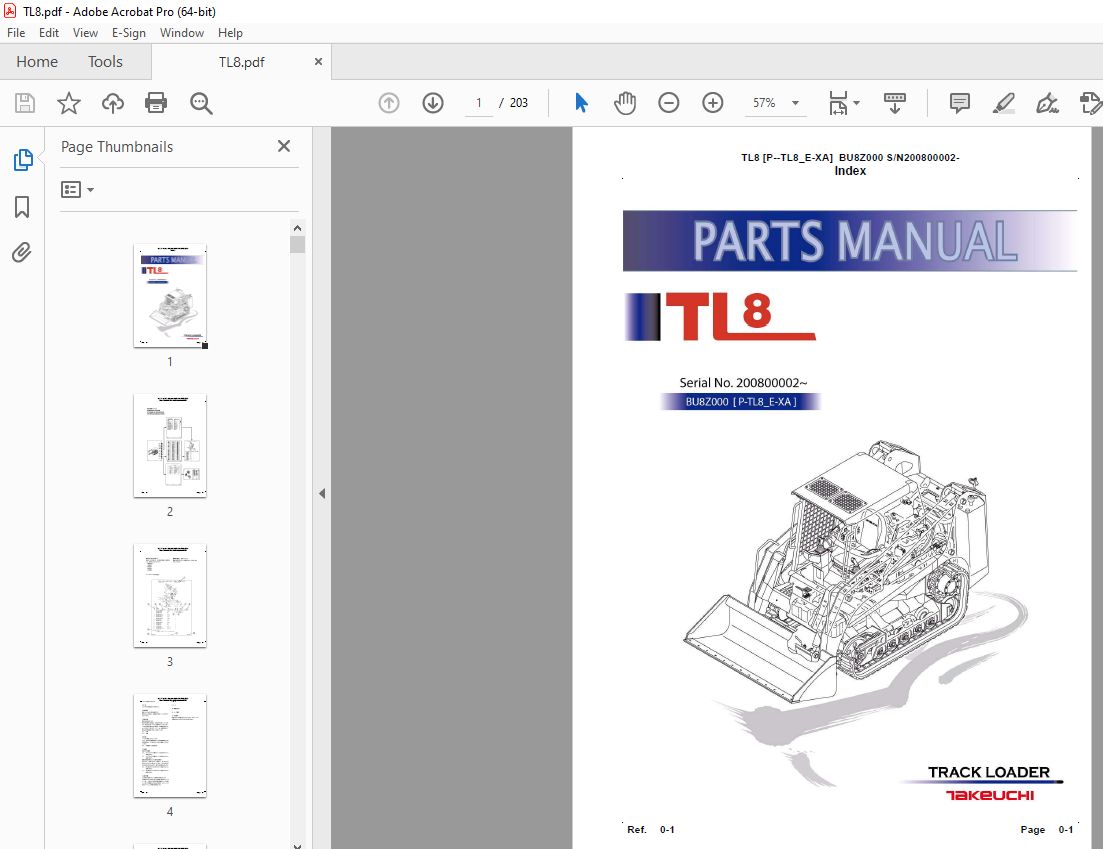This screenshot has height=849, width=1103.
Task: Bookmark the file with the star icon
Action: click(68, 103)
